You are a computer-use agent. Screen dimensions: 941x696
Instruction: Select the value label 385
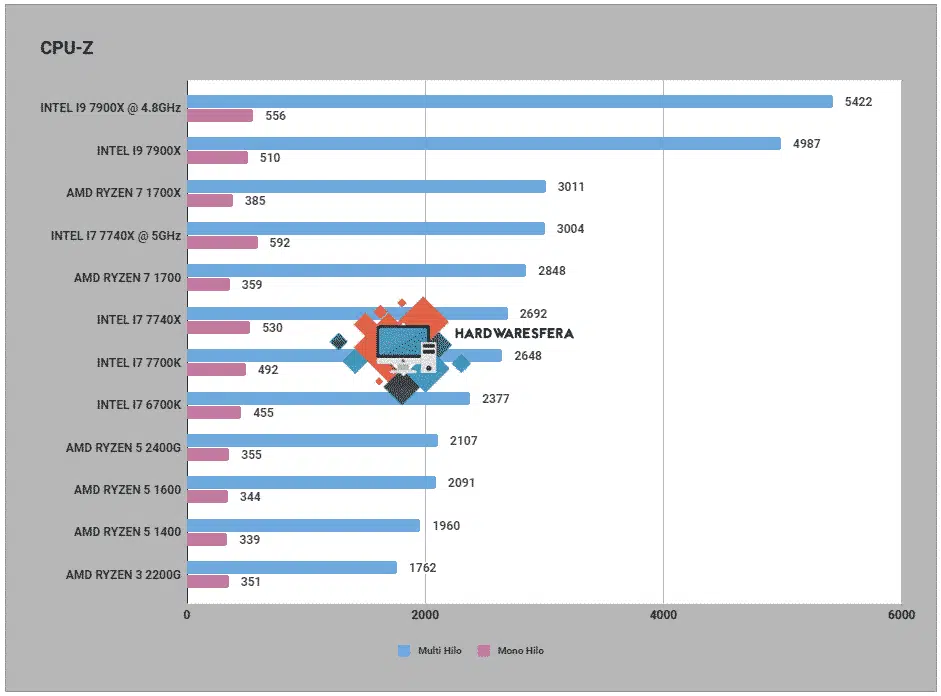tap(255, 200)
